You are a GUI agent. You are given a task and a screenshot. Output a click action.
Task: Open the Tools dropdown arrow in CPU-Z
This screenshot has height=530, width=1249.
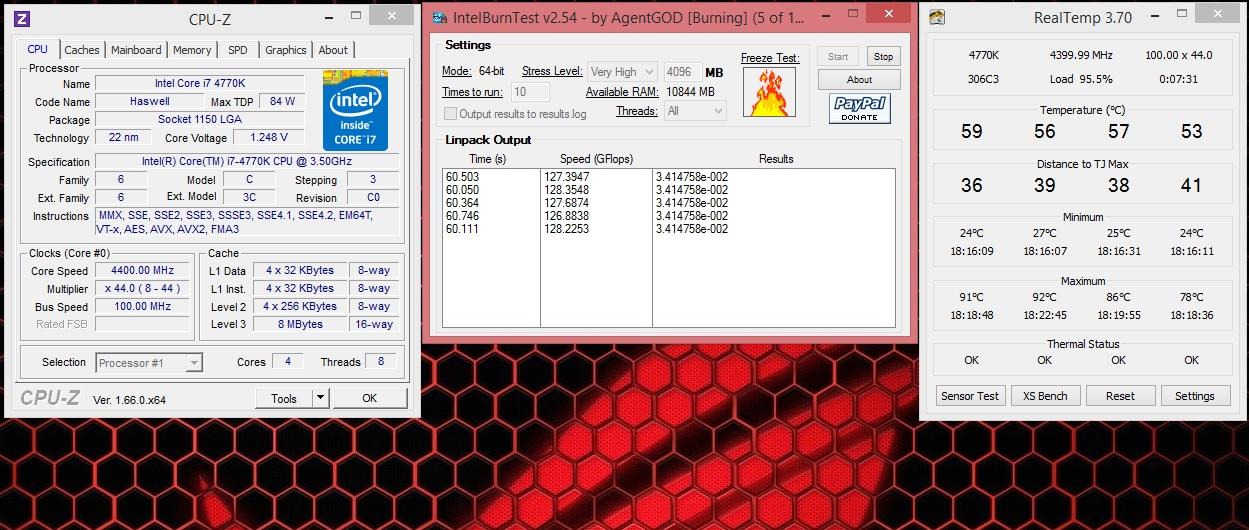320,398
